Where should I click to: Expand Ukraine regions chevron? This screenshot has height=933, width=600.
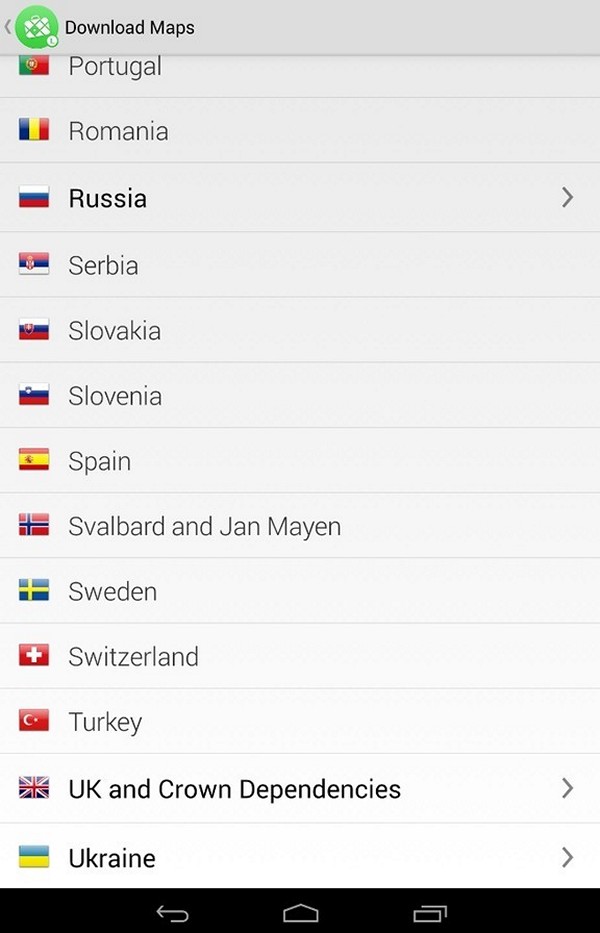coord(567,857)
